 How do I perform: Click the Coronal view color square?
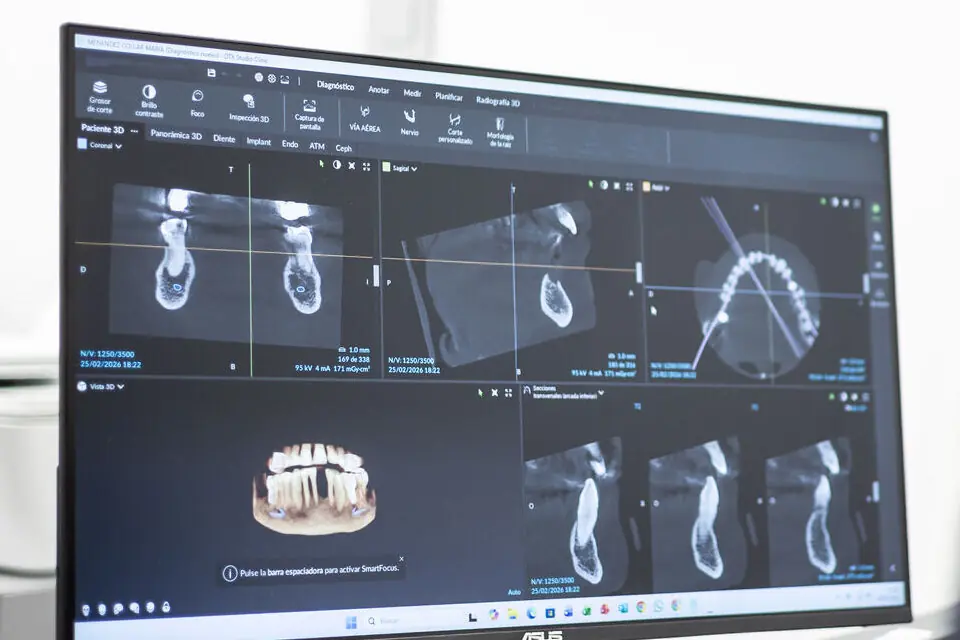tap(82, 144)
